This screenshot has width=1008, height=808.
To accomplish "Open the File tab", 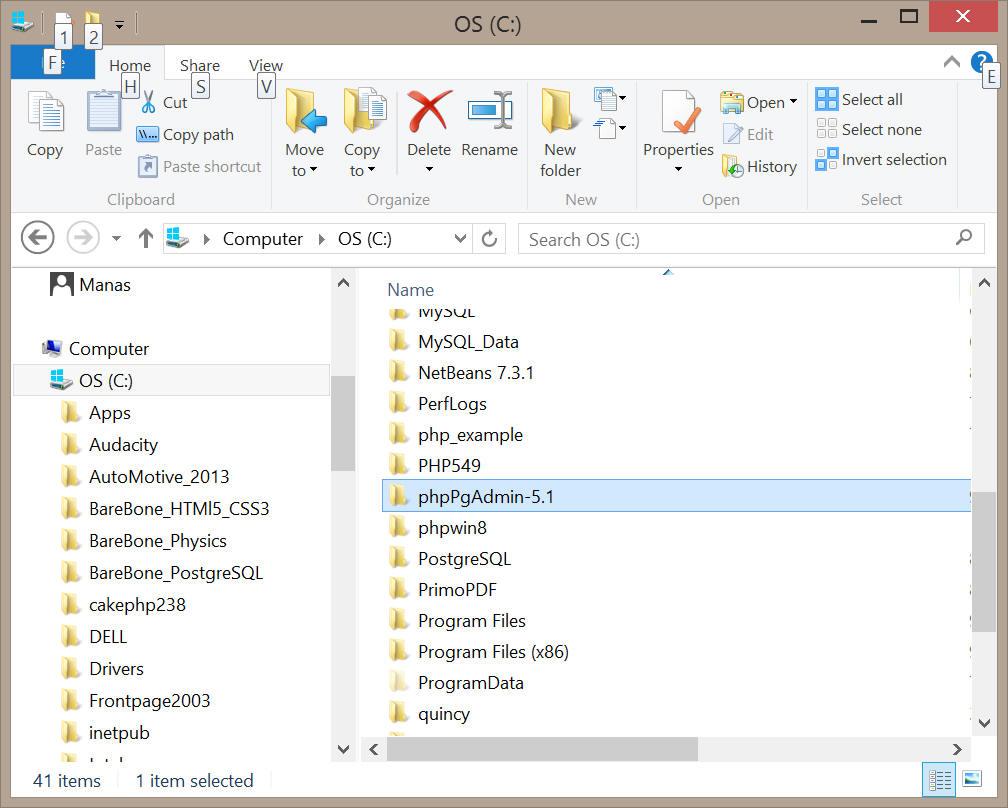I will click(x=53, y=63).
